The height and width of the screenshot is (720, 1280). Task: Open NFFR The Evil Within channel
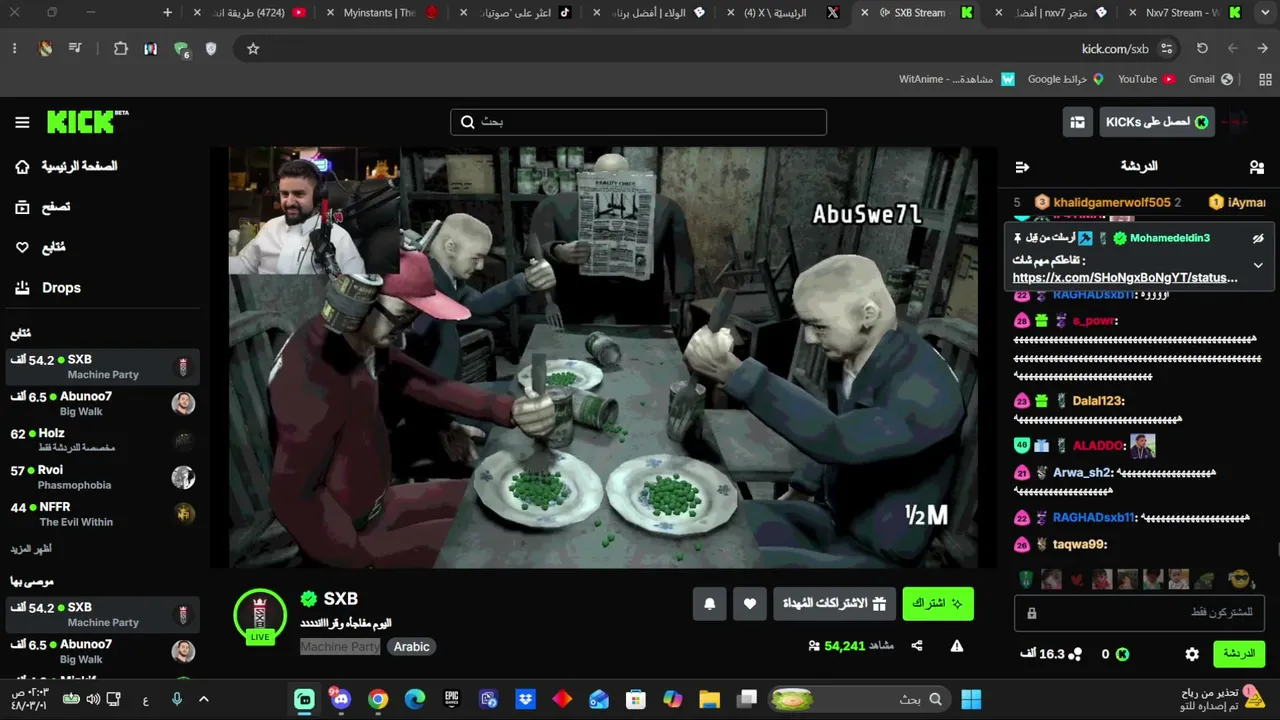point(103,515)
